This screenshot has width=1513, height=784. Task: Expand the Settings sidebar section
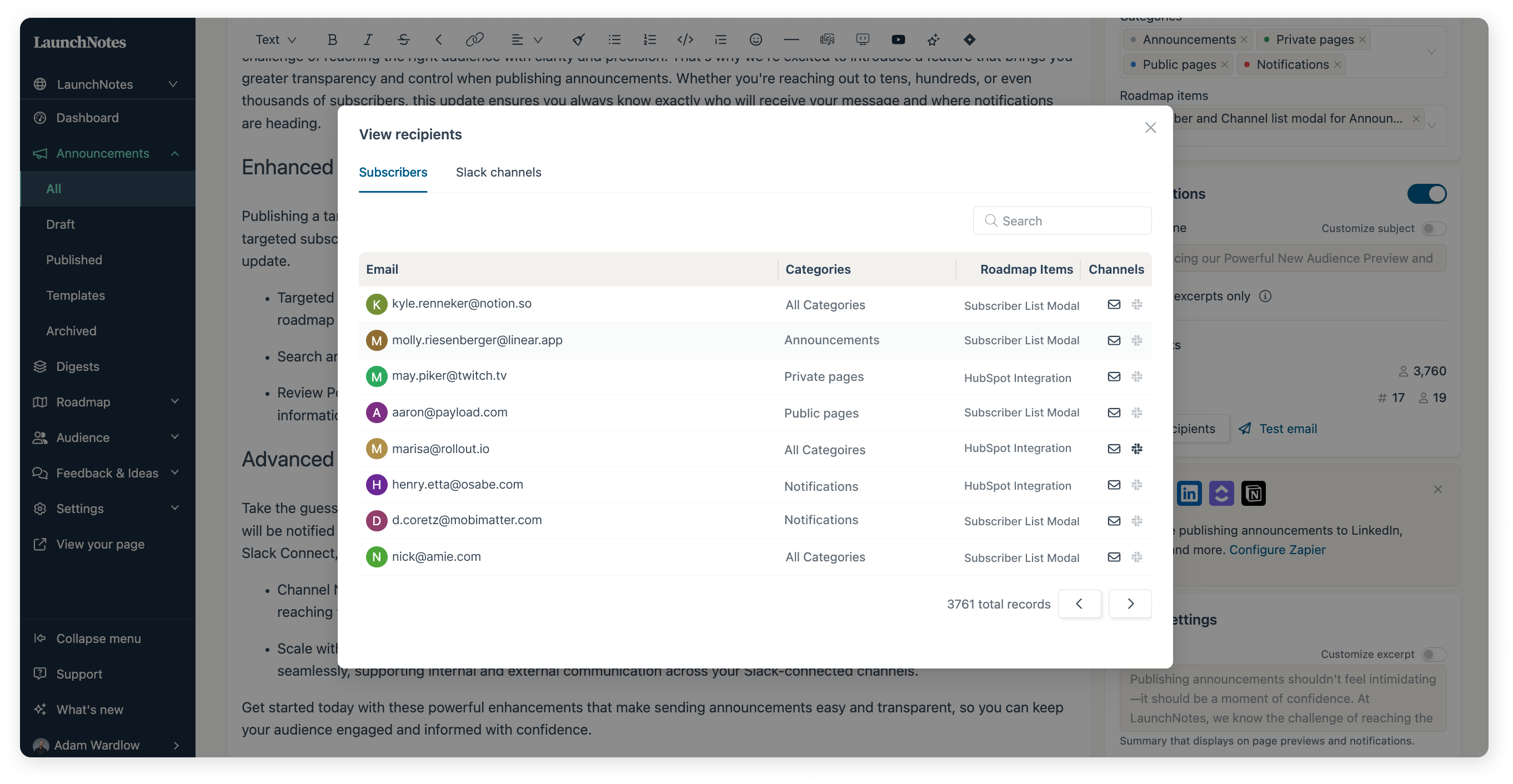click(174, 509)
